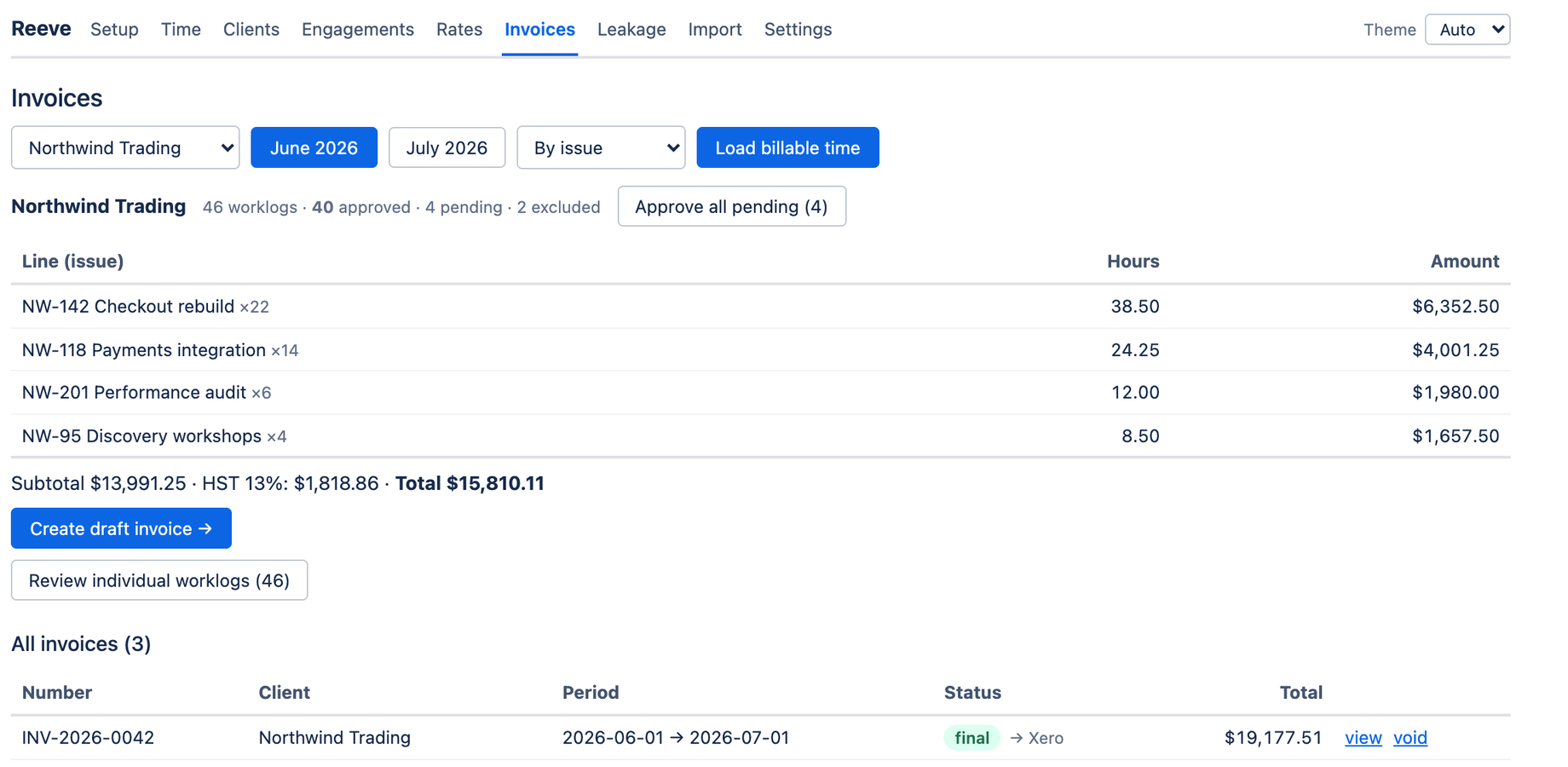Click the Hours column header
The image size is (1568, 767).
pos(1133,261)
